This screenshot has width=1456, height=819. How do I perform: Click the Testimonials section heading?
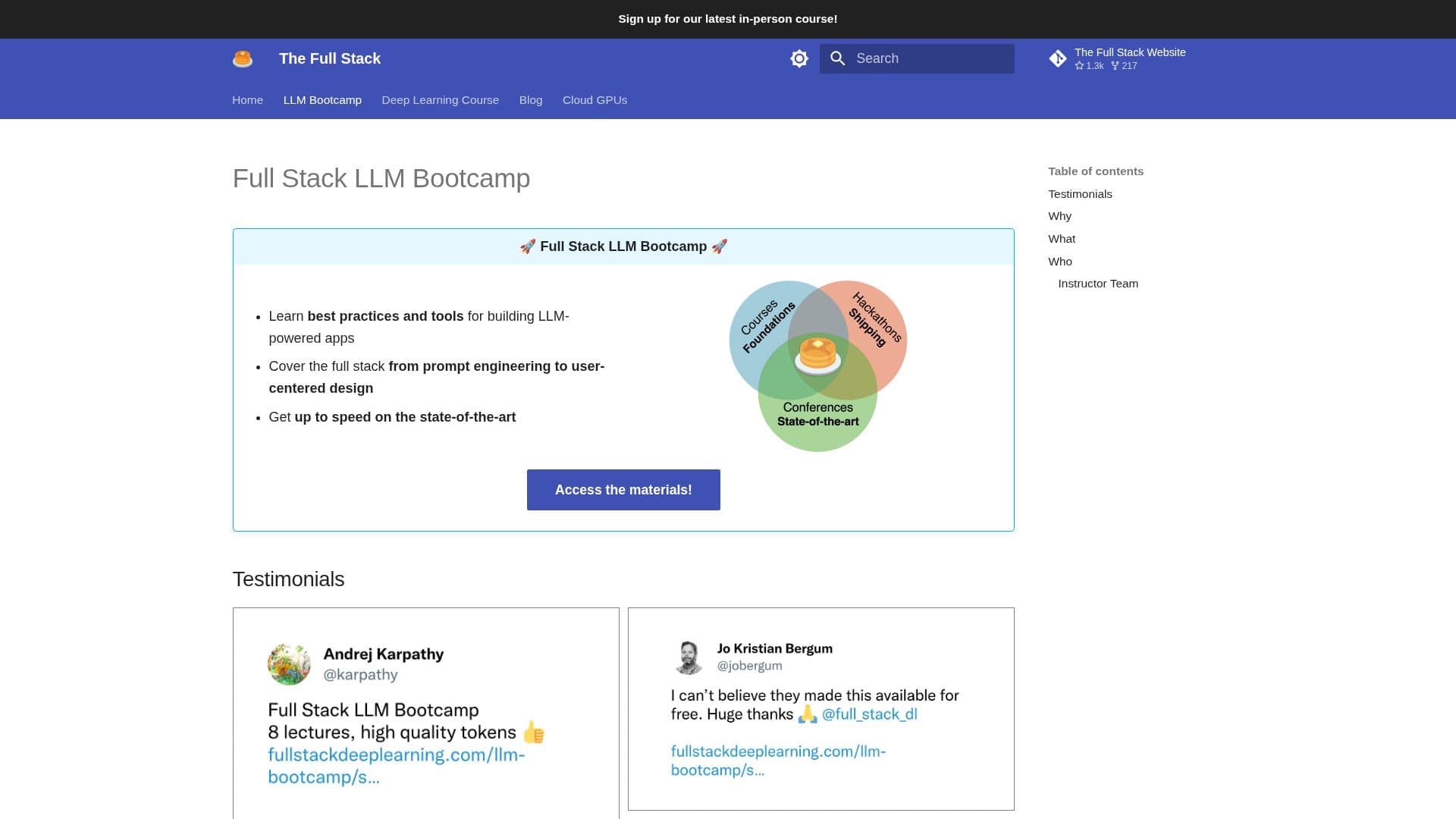(288, 579)
